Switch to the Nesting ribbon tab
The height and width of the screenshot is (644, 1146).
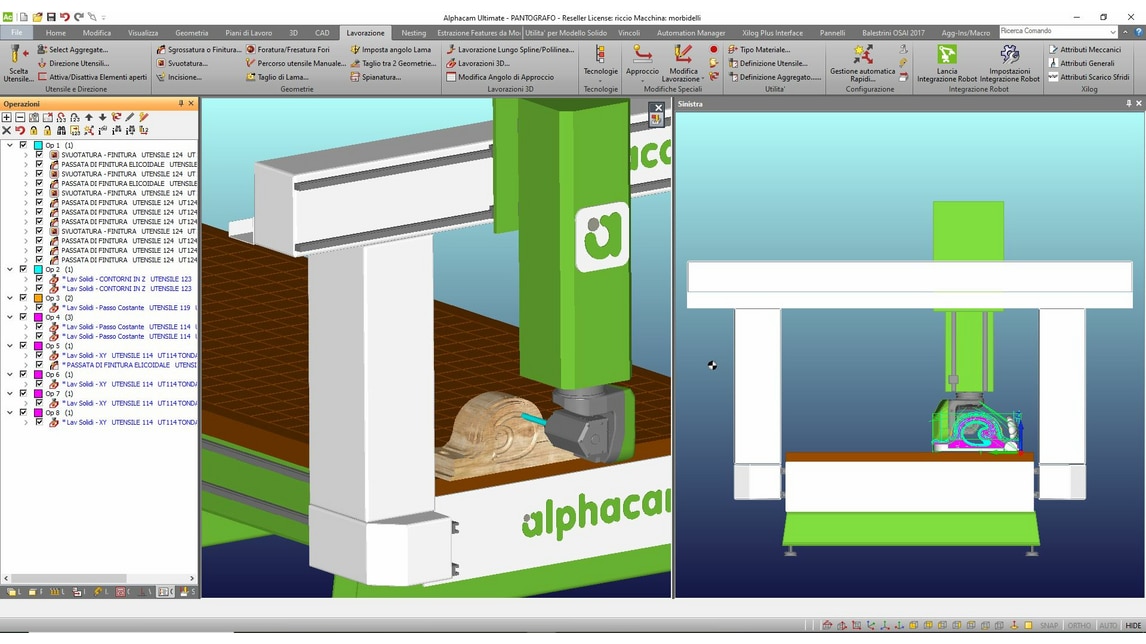412,32
